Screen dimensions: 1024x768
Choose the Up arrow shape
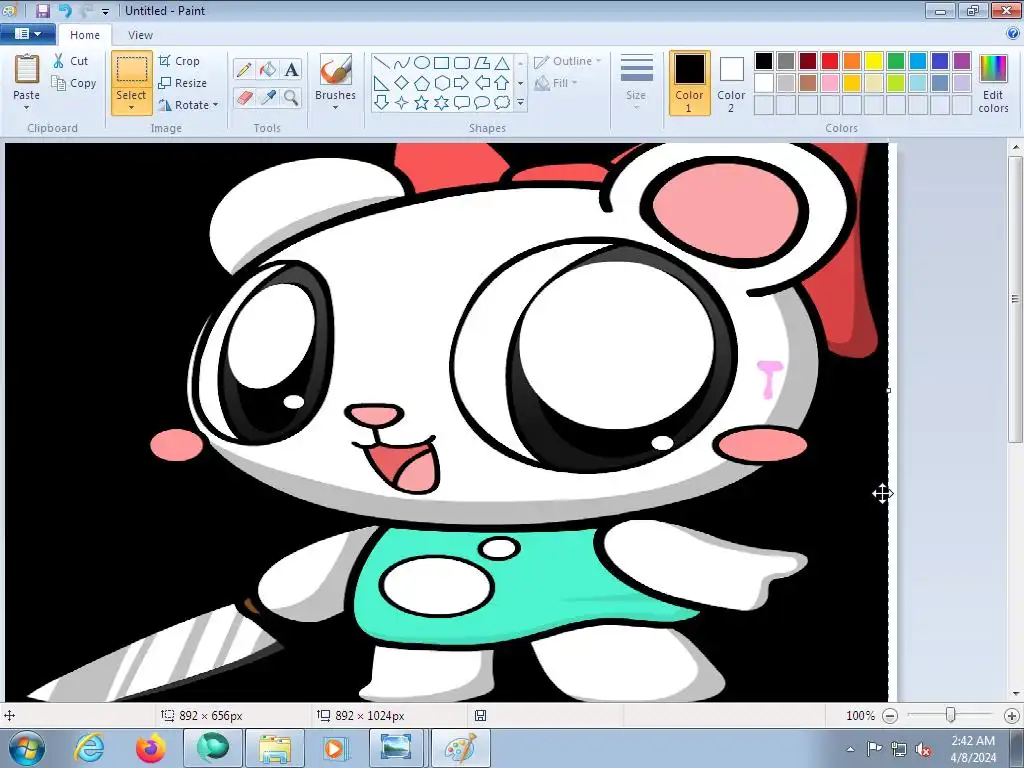(502, 83)
